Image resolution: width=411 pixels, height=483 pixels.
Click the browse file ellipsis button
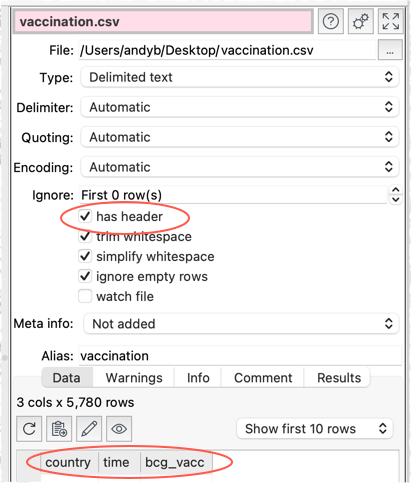coord(390,50)
